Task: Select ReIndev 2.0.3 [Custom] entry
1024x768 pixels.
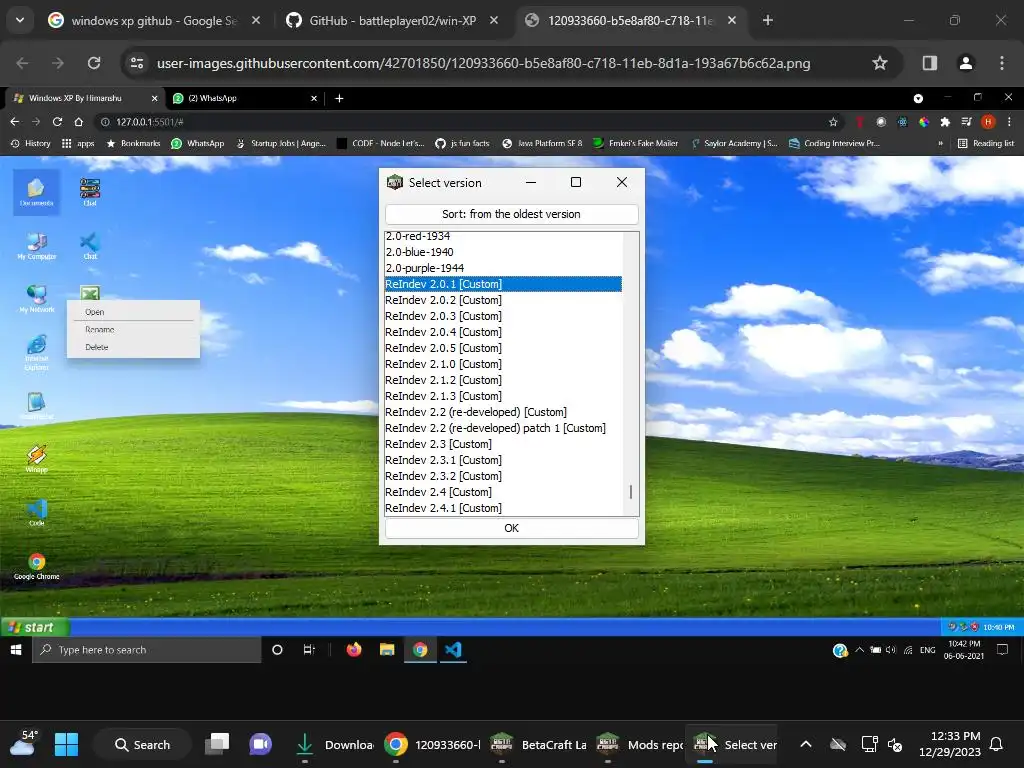Action: click(x=503, y=316)
